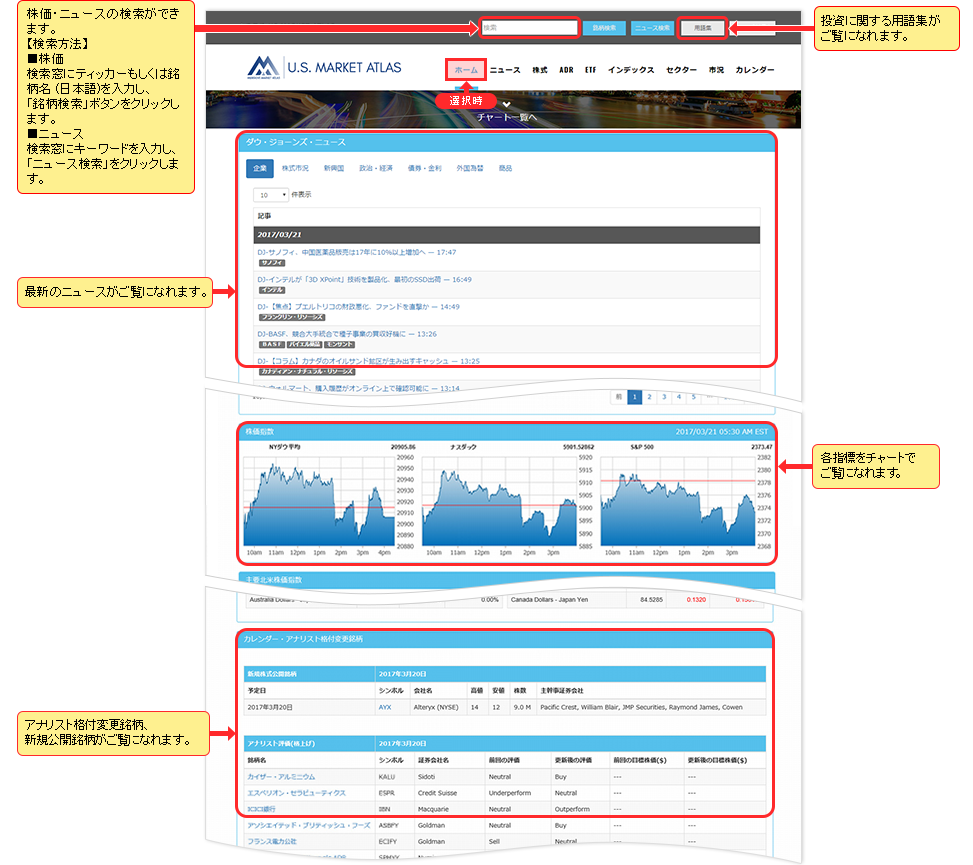Click the Alteryx (NYSE) company cell

pyautogui.click(x=436, y=707)
